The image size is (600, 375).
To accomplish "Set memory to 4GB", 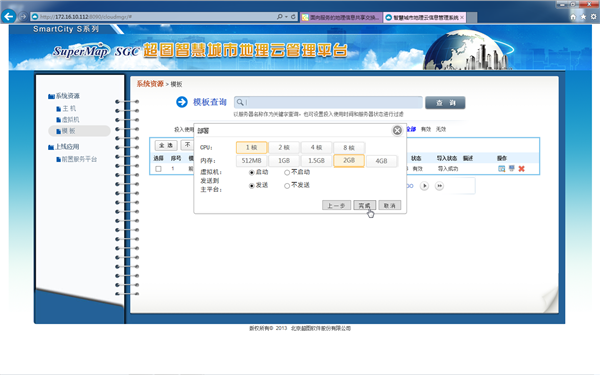I will tap(382, 161).
